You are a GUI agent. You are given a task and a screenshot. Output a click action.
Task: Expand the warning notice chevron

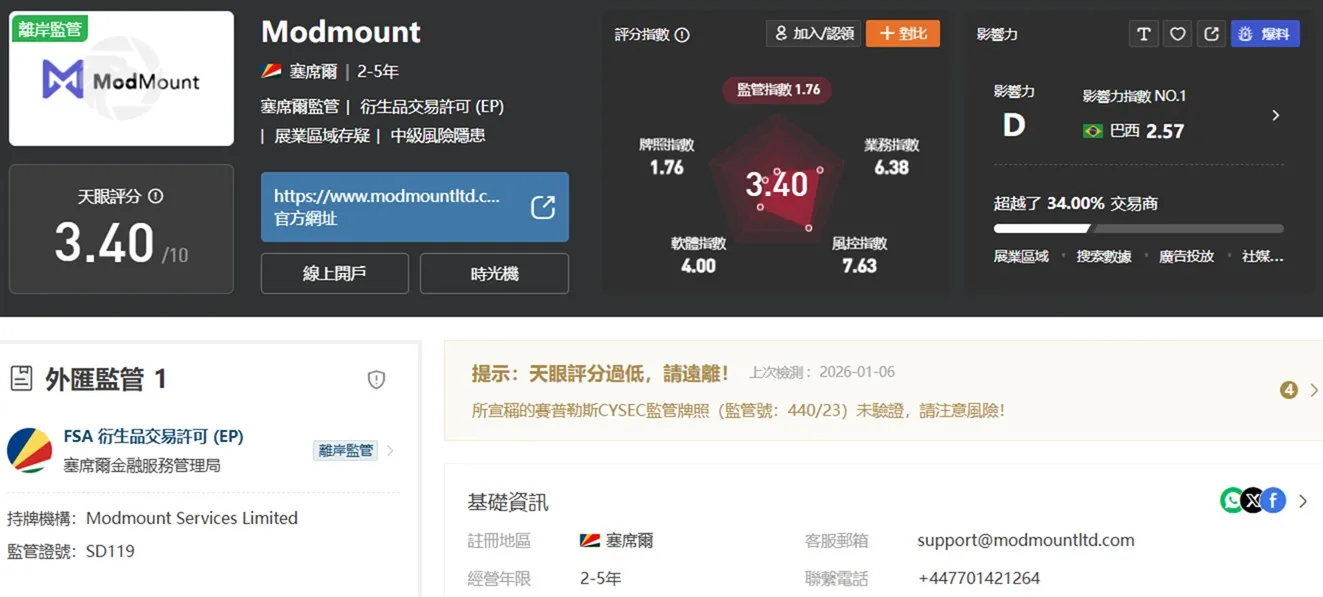coord(1313,390)
